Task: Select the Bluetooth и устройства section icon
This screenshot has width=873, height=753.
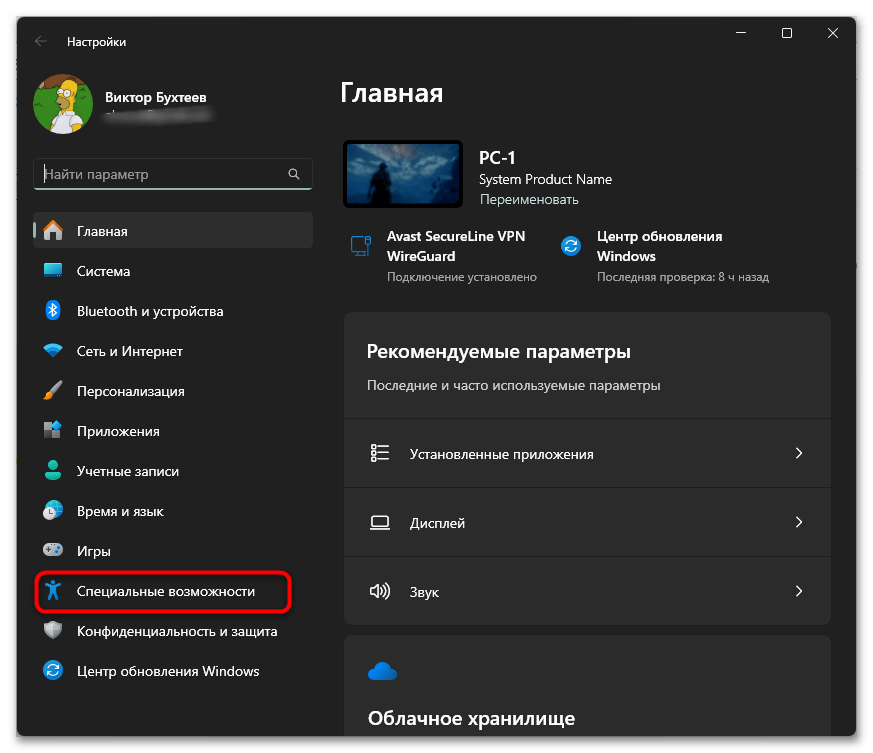Action: (53, 310)
